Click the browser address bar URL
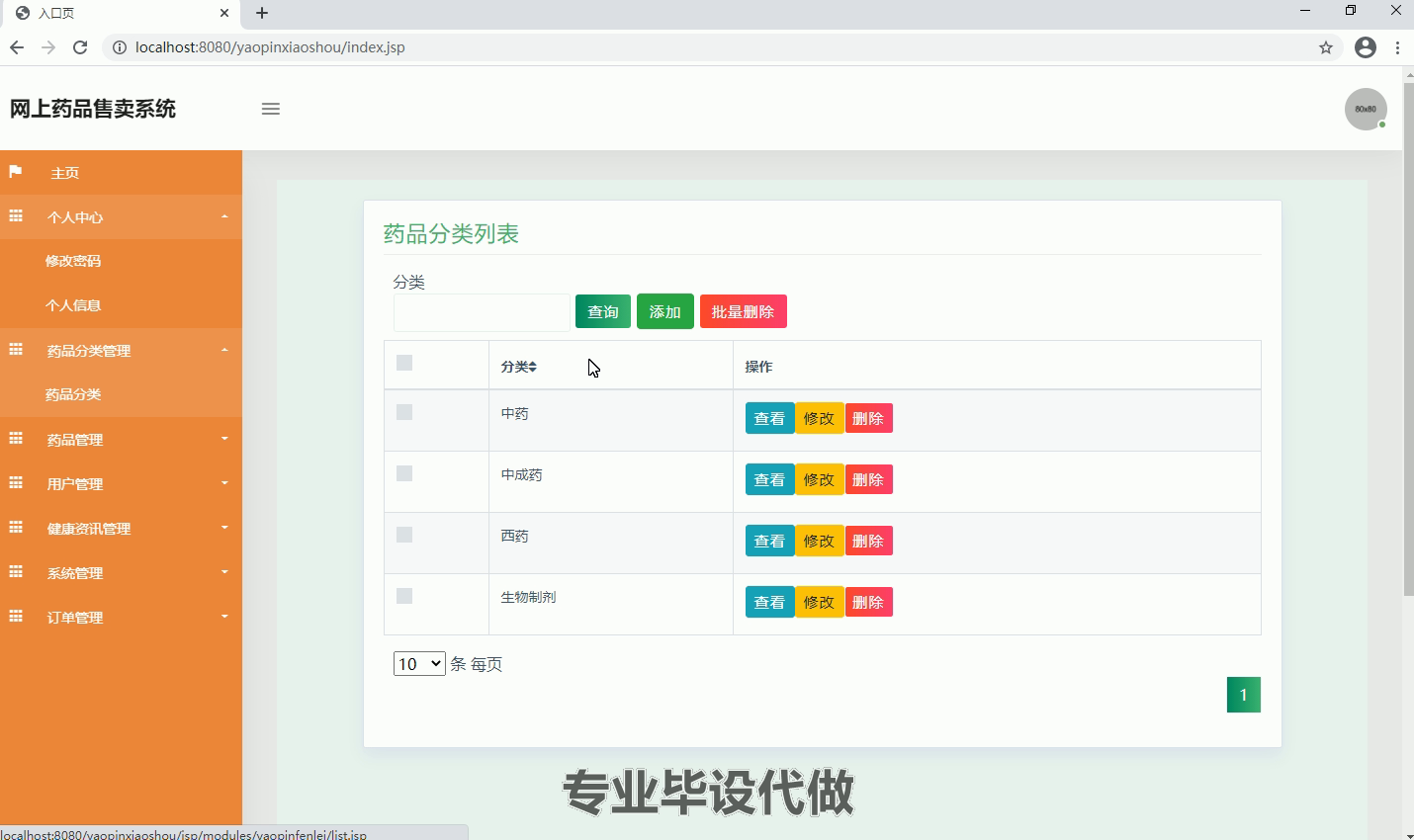The height and width of the screenshot is (840, 1414). click(270, 47)
